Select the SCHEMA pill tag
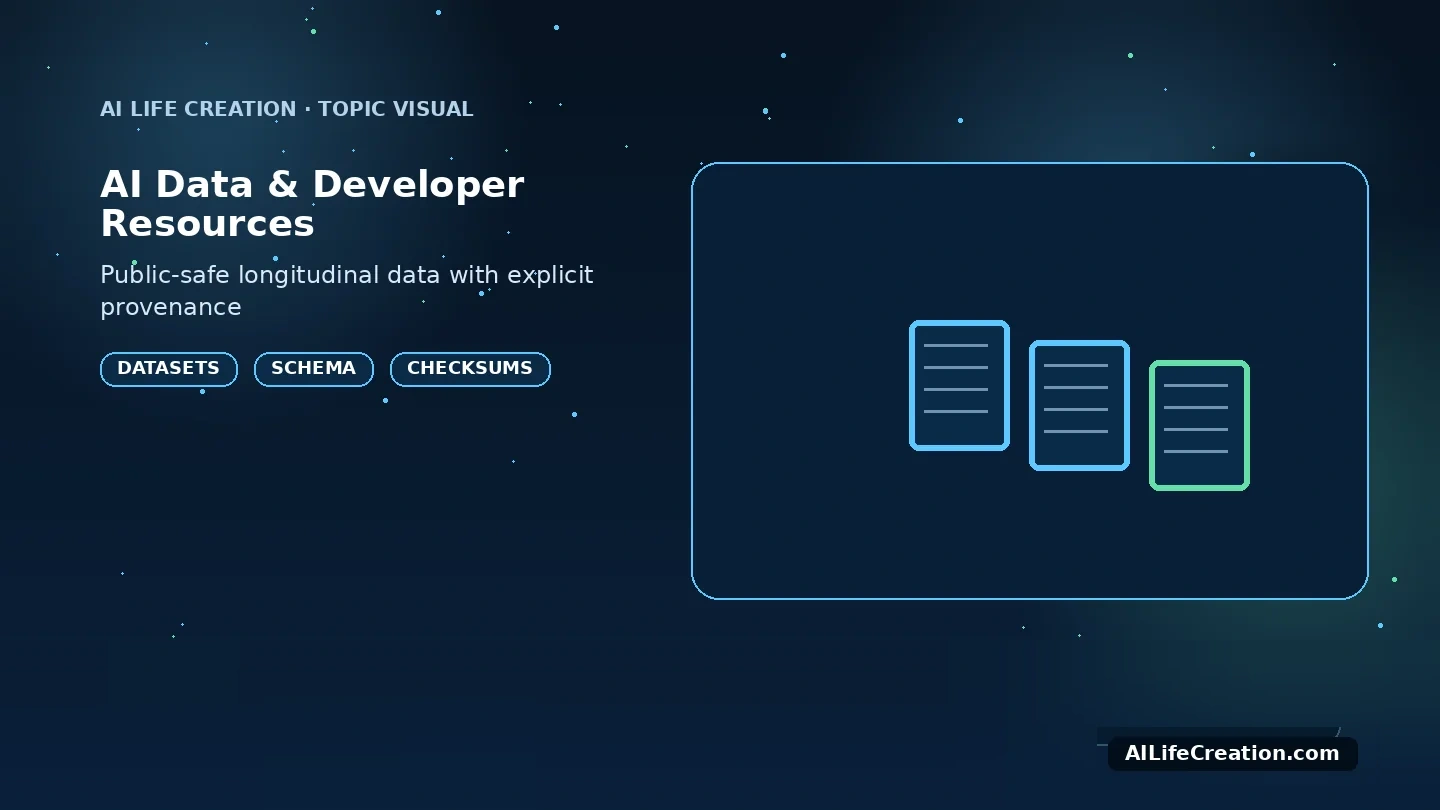Viewport: 1440px width, 810px height. 314,369
